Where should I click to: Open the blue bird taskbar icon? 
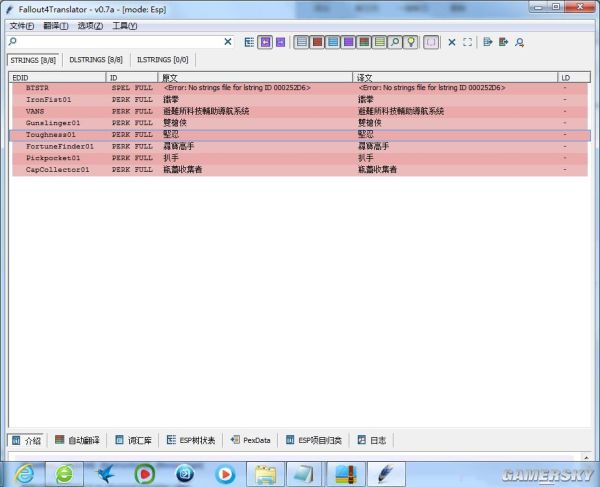pos(106,474)
